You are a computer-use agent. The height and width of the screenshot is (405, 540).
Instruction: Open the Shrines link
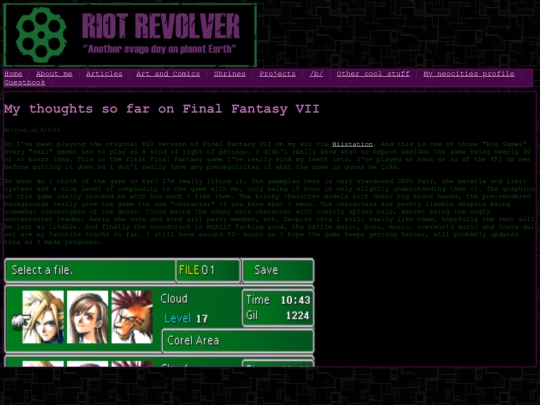pos(229,74)
